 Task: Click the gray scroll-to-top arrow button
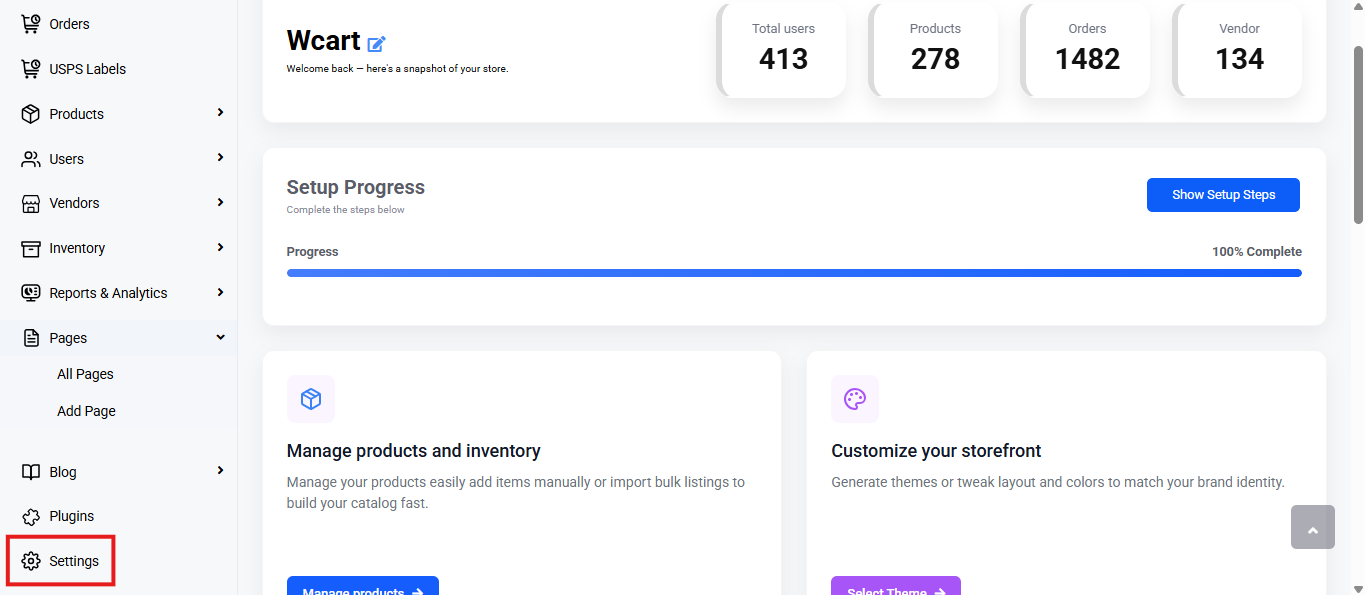[1313, 527]
